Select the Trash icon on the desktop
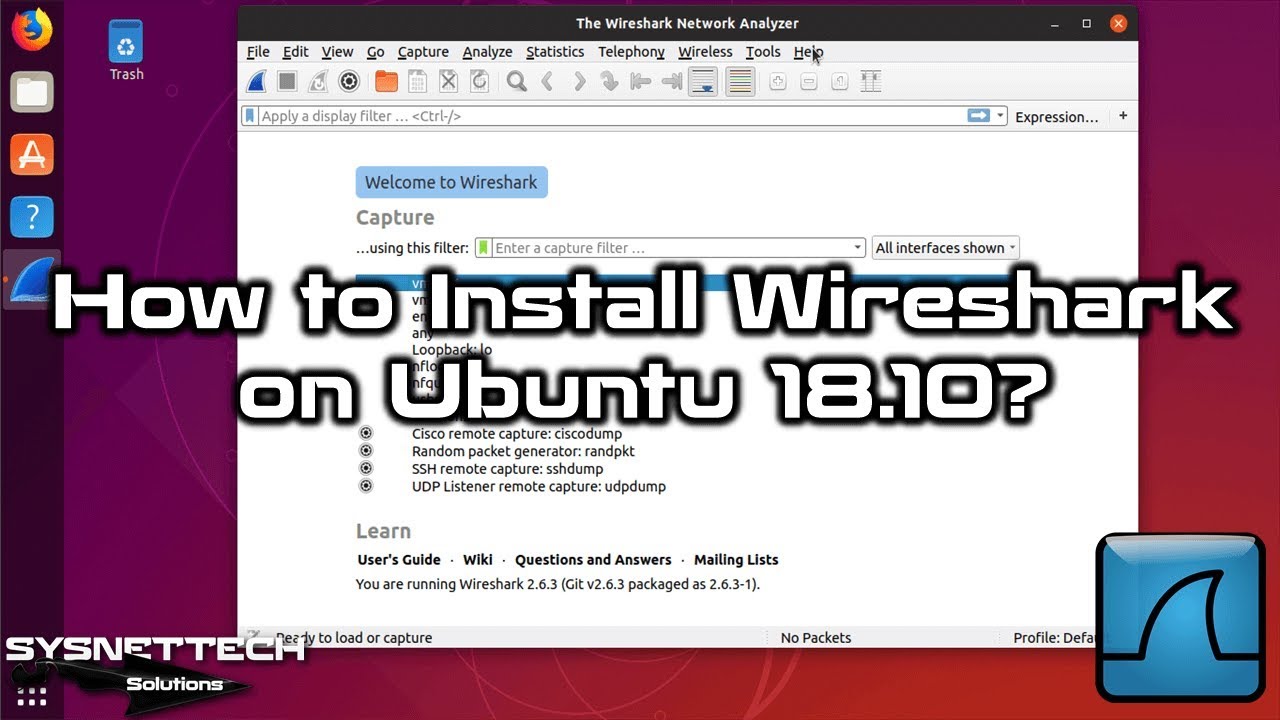This screenshot has width=1280, height=720. [126, 52]
